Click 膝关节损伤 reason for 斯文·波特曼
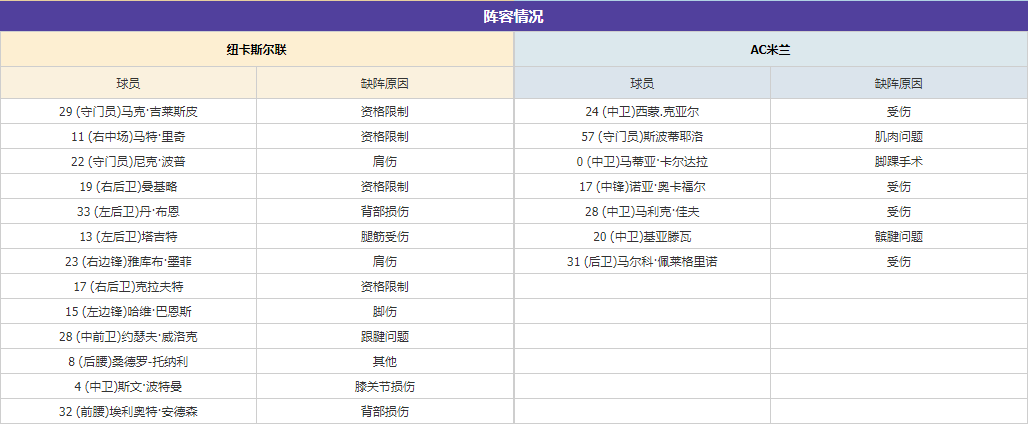Viewport: 1028px width, 424px height. coord(385,387)
